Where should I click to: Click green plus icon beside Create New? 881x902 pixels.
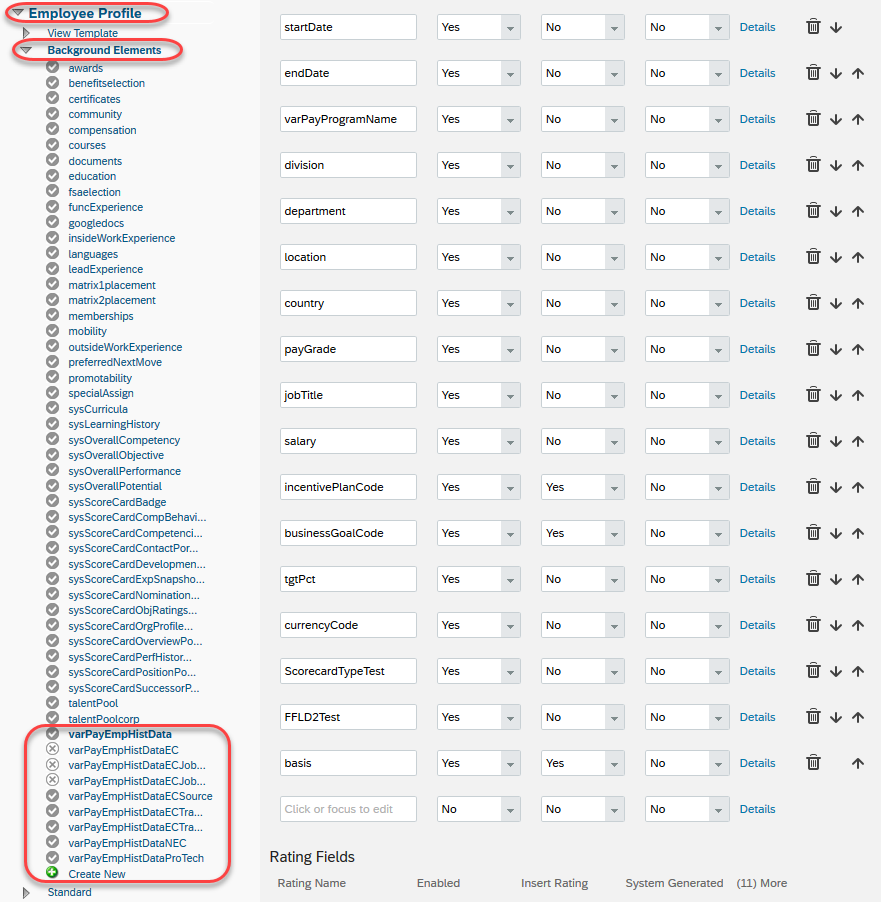point(52,873)
